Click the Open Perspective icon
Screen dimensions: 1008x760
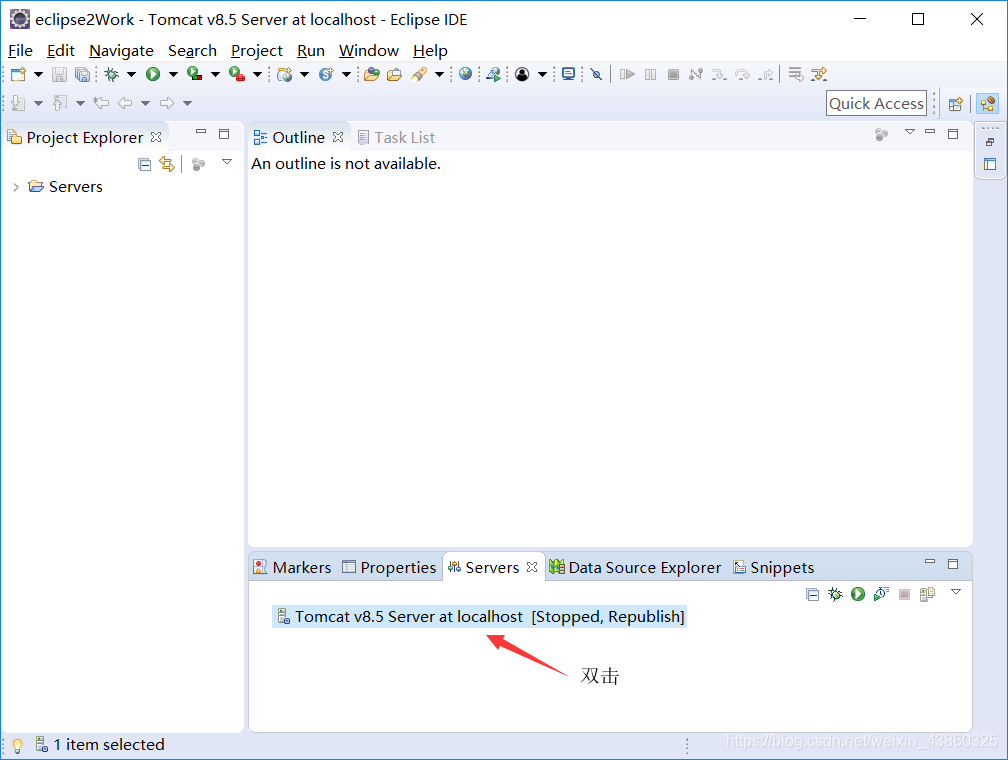(956, 104)
